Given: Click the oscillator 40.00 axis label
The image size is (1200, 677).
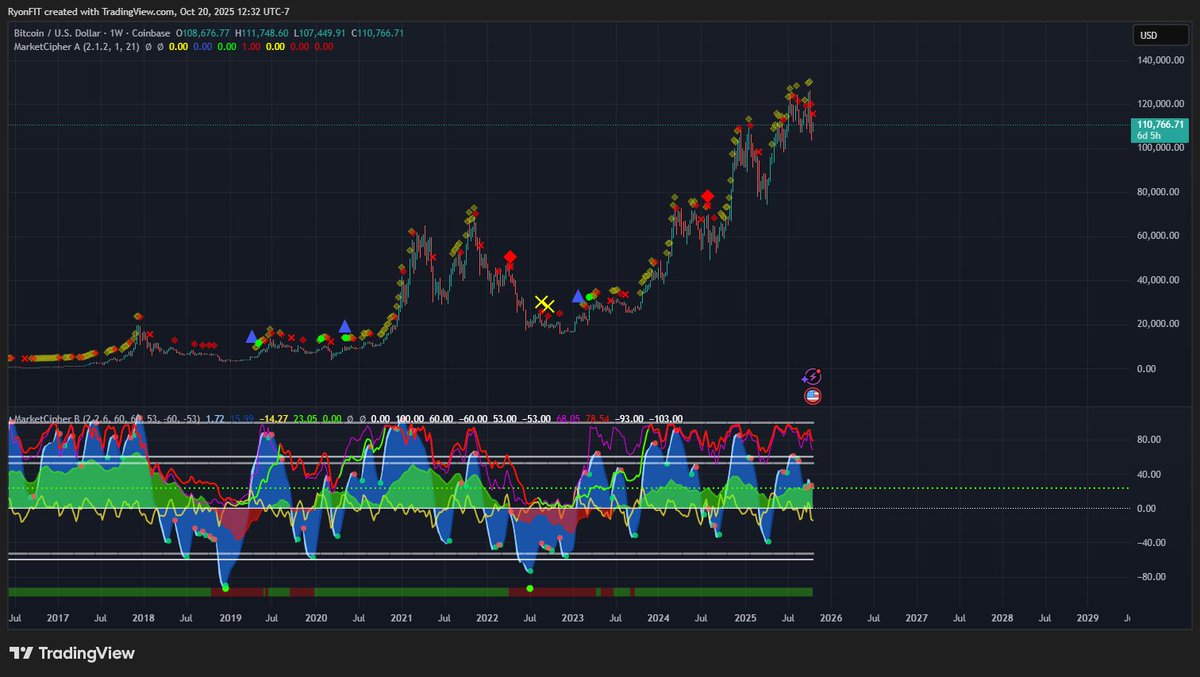Looking at the screenshot, I should click(x=1147, y=474).
